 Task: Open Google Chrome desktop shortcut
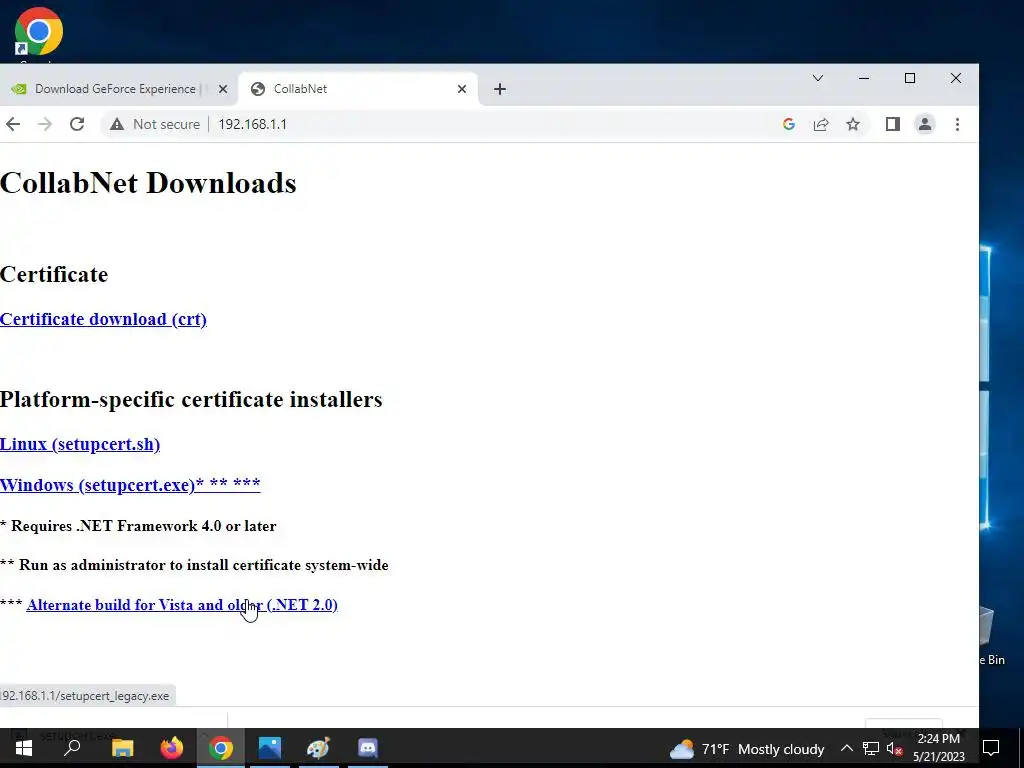pos(38,33)
